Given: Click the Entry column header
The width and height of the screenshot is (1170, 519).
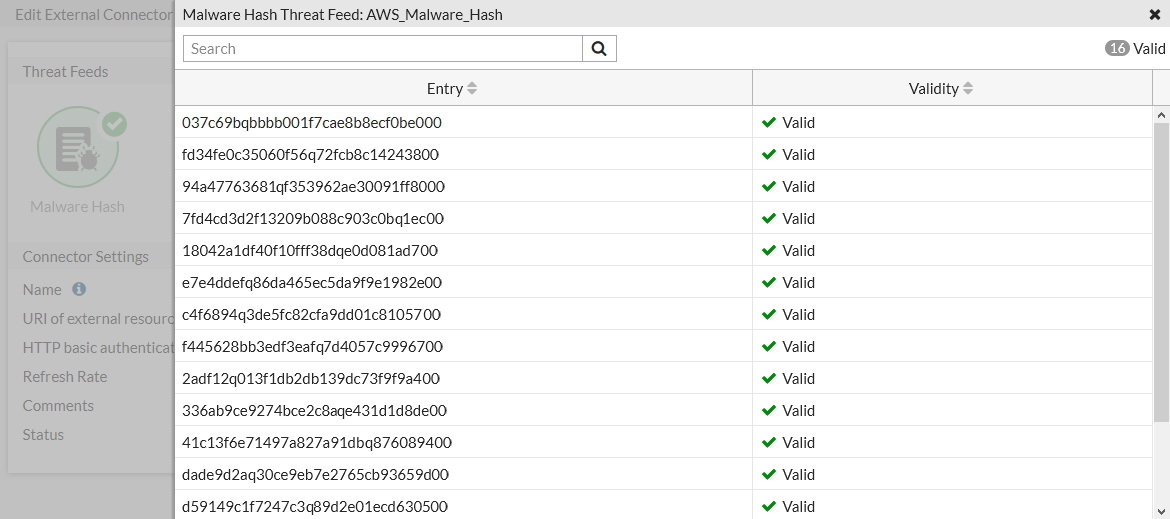Looking at the screenshot, I should [x=444, y=89].
